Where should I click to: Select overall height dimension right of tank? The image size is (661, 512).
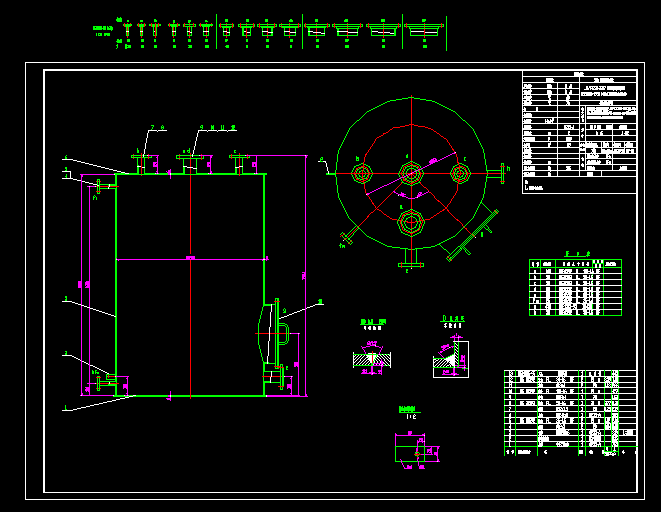click(304, 276)
